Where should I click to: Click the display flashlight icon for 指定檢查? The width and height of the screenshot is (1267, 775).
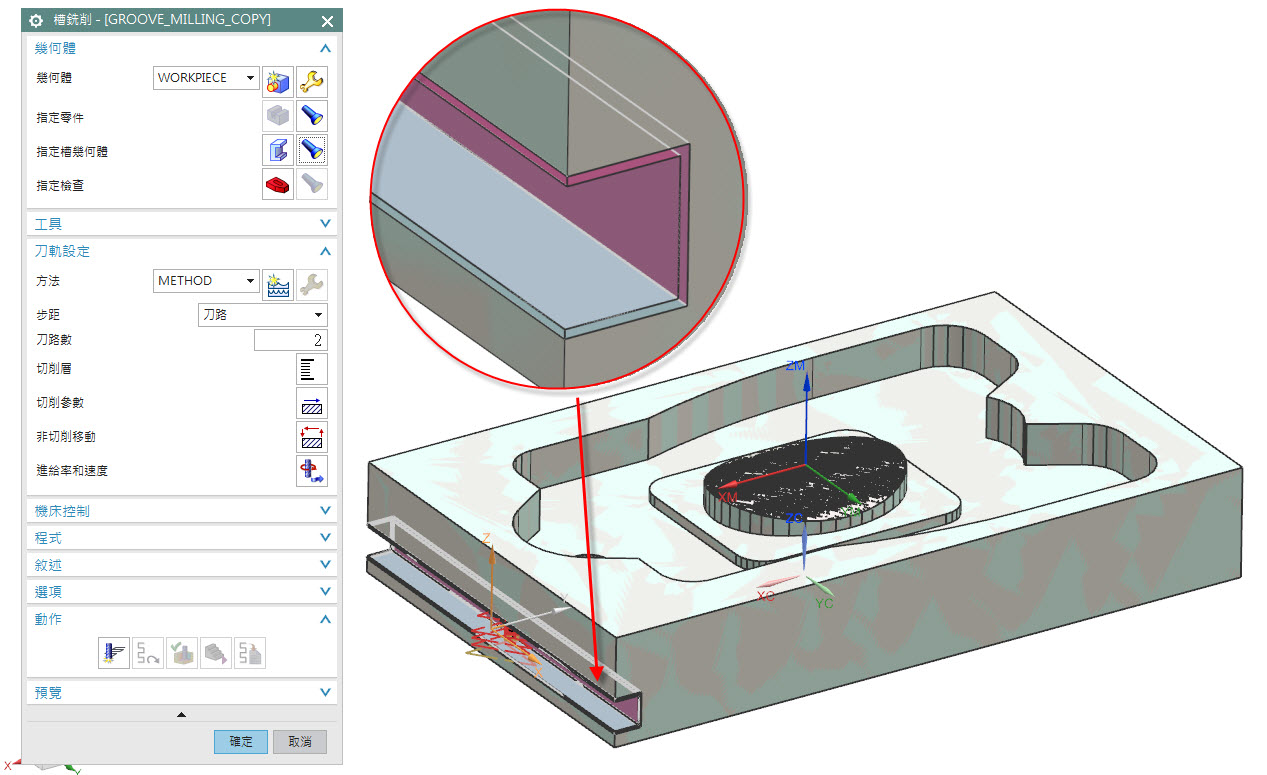tap(312, 184)
